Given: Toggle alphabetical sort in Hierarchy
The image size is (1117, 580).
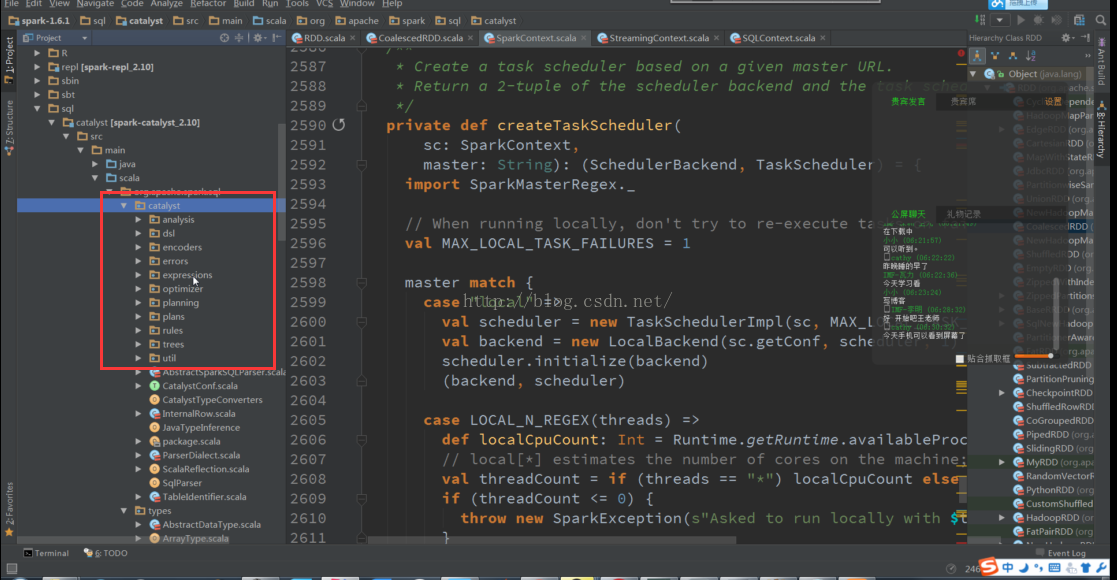Looking at the screenshot, I should 1030,56.
